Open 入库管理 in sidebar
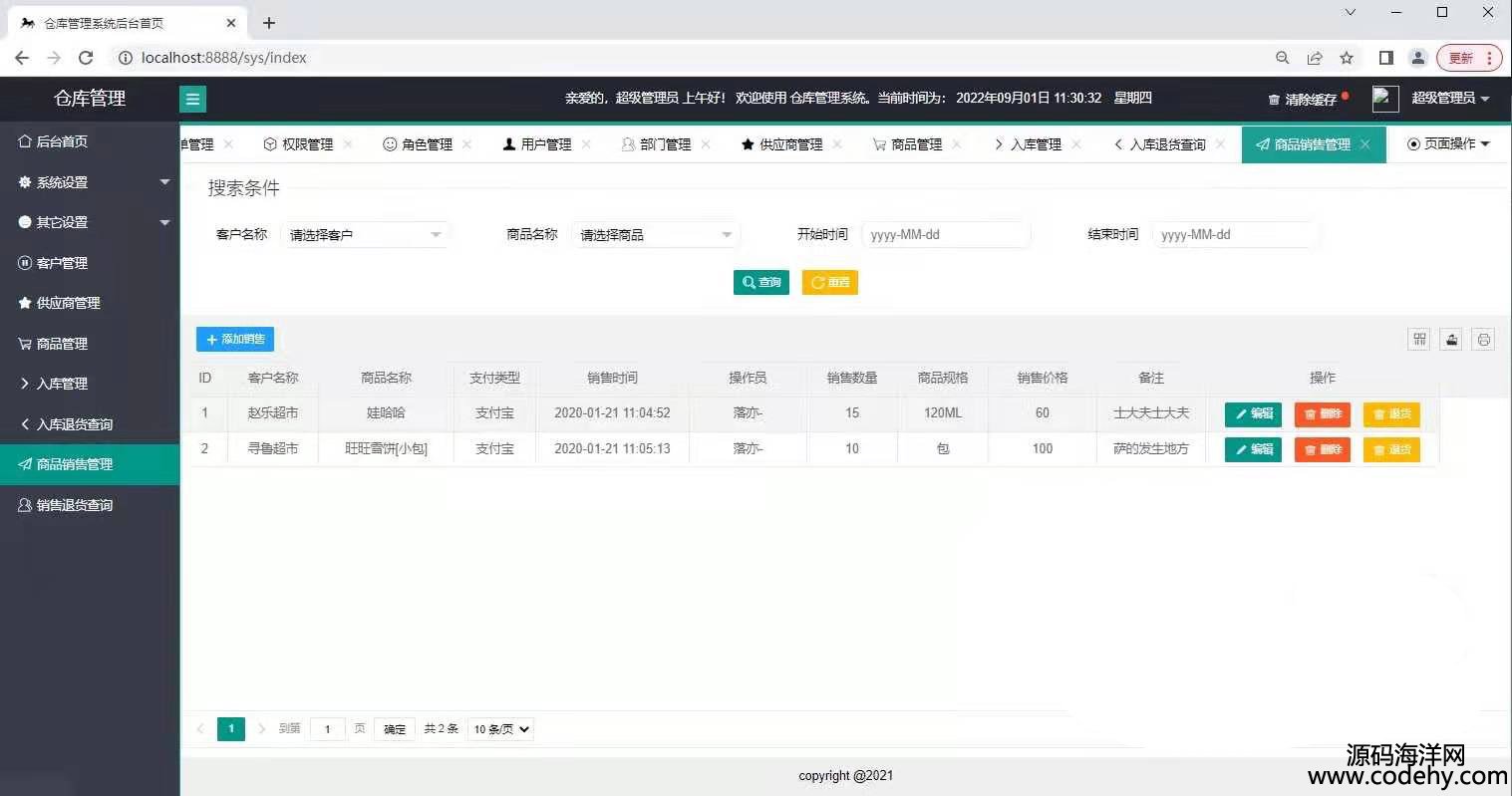The image size is (1512, 796). pos(90,384)
